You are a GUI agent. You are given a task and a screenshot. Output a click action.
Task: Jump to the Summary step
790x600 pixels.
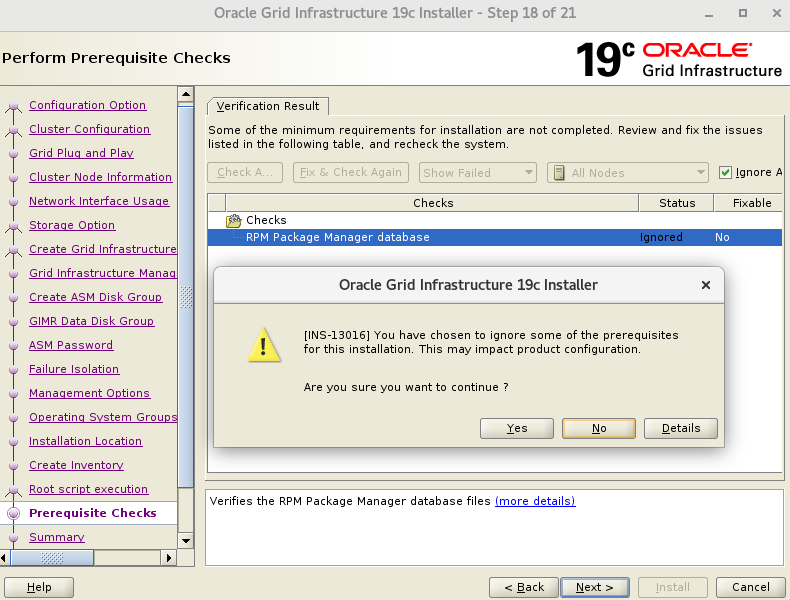pyautogui.click(x=57, y=537)
